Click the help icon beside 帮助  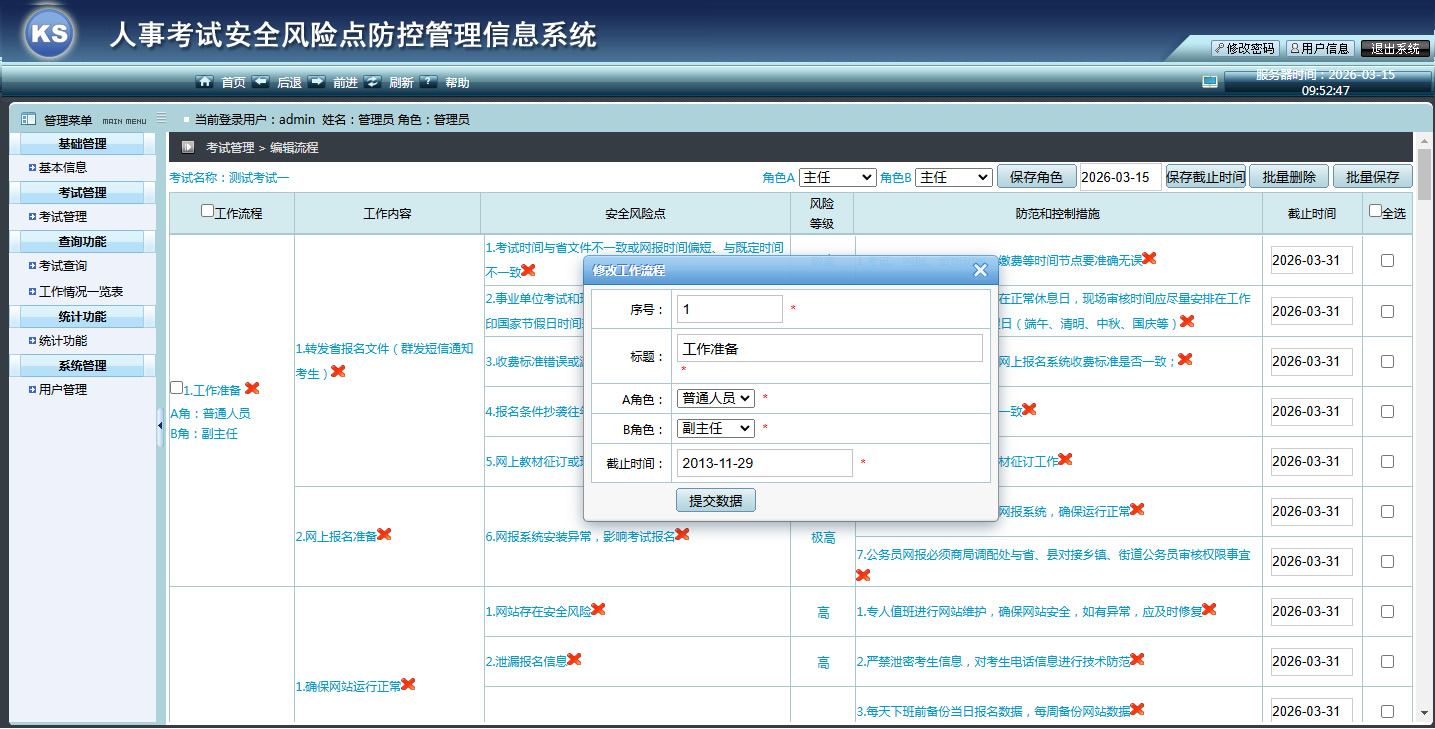click(428, 82)
